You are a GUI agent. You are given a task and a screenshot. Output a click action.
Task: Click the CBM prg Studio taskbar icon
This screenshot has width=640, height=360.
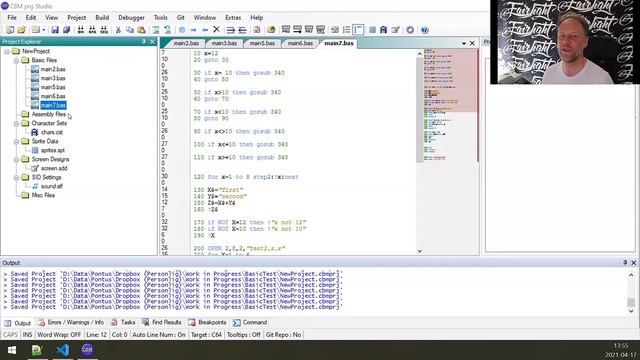(x=87, y=350)
